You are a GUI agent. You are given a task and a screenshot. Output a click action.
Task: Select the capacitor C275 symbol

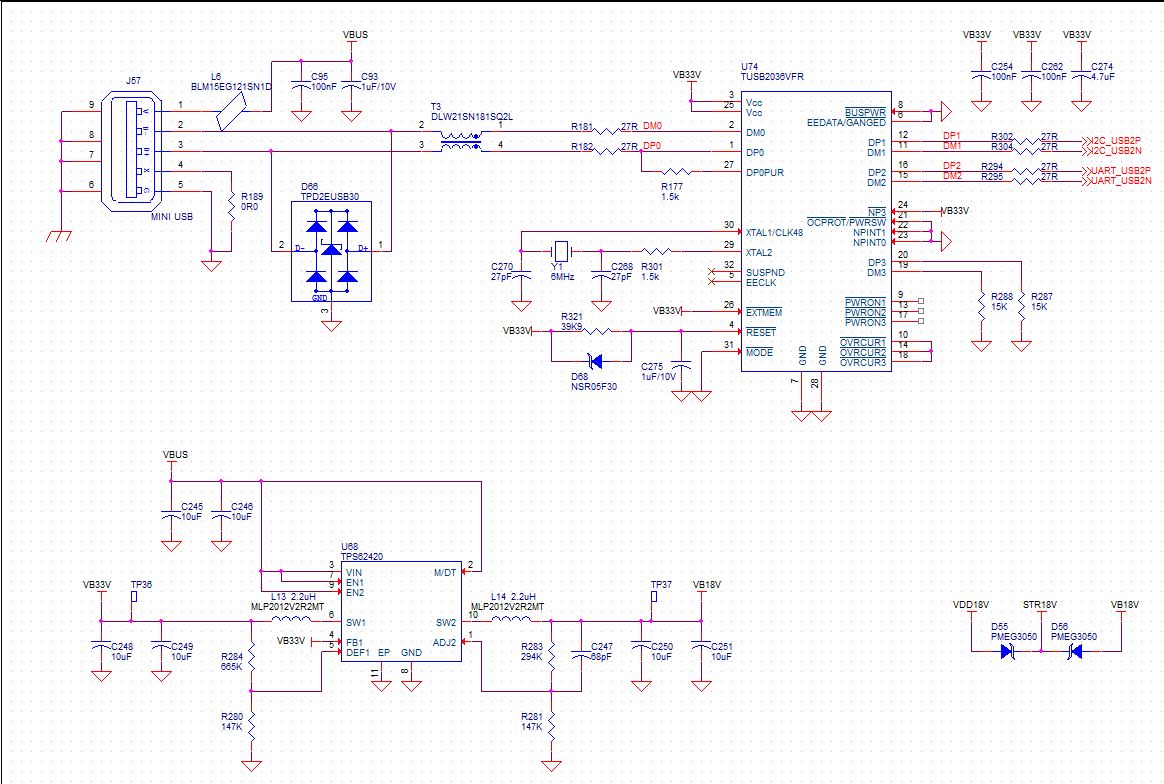pos(681,365)
